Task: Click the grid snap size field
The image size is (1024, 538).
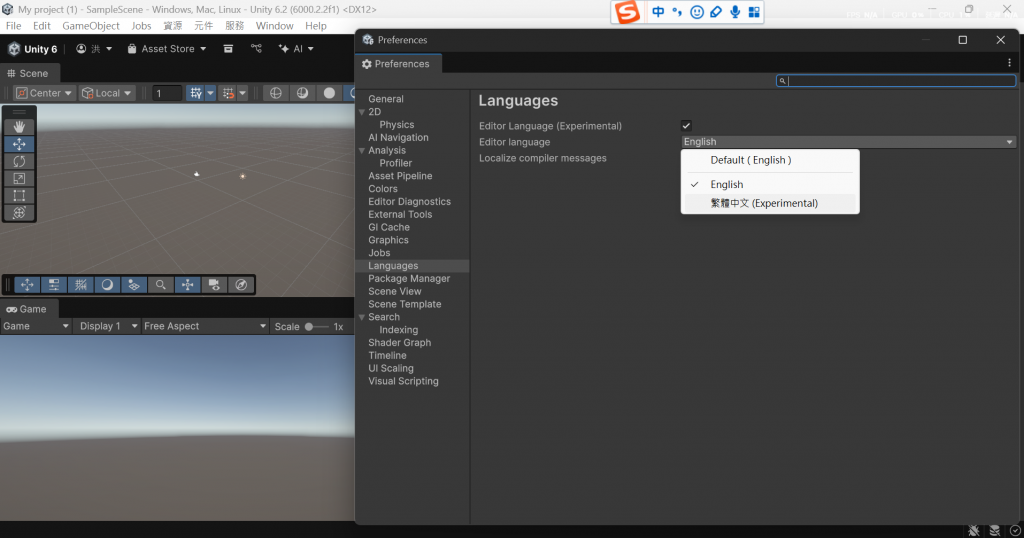Action: (167, 93)
